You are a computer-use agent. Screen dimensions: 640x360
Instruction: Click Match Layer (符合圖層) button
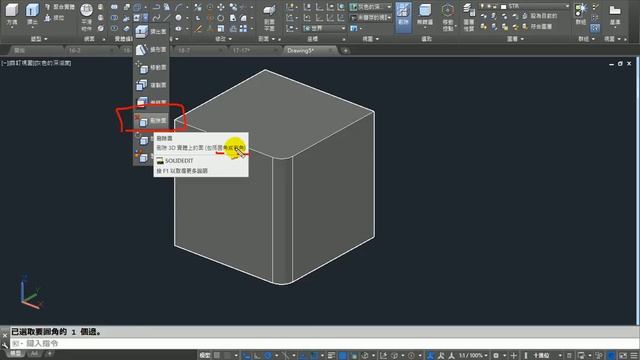click(536, 27)
